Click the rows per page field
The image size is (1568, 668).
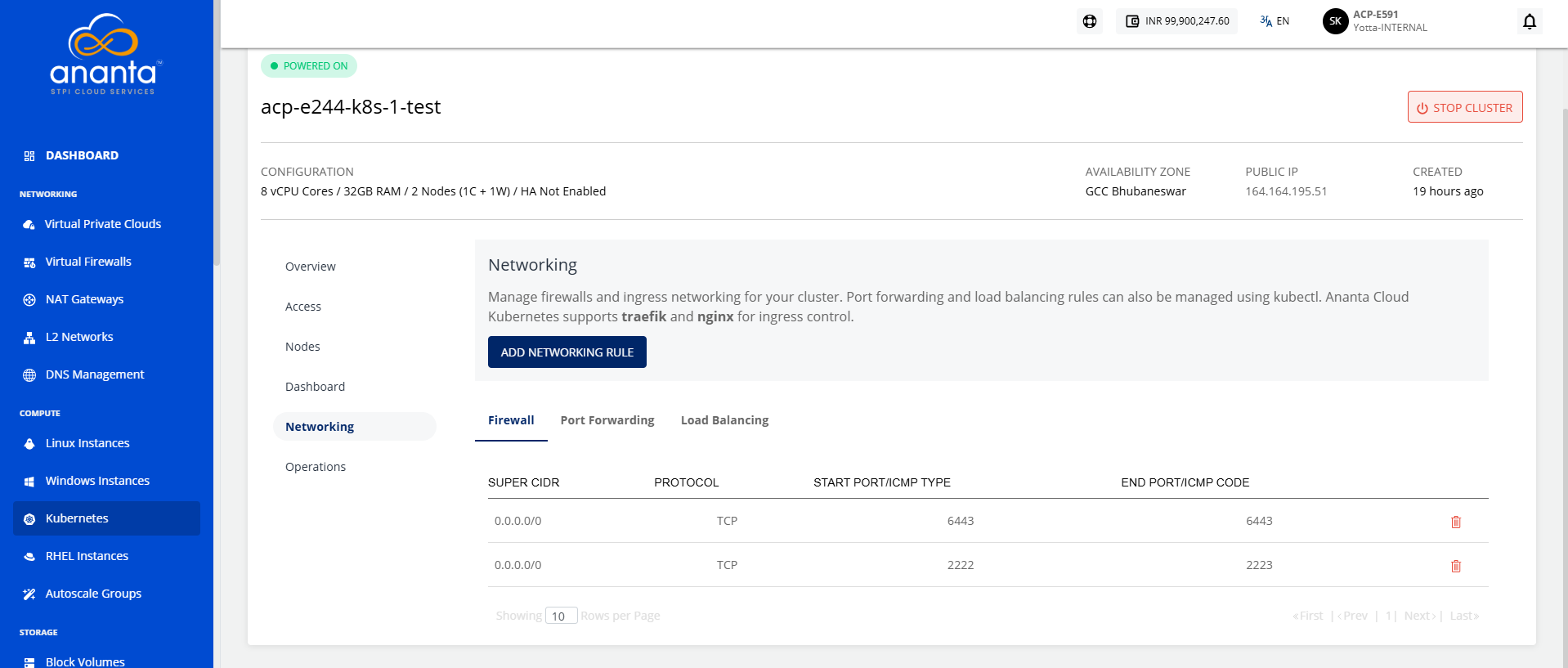point(562,616)
